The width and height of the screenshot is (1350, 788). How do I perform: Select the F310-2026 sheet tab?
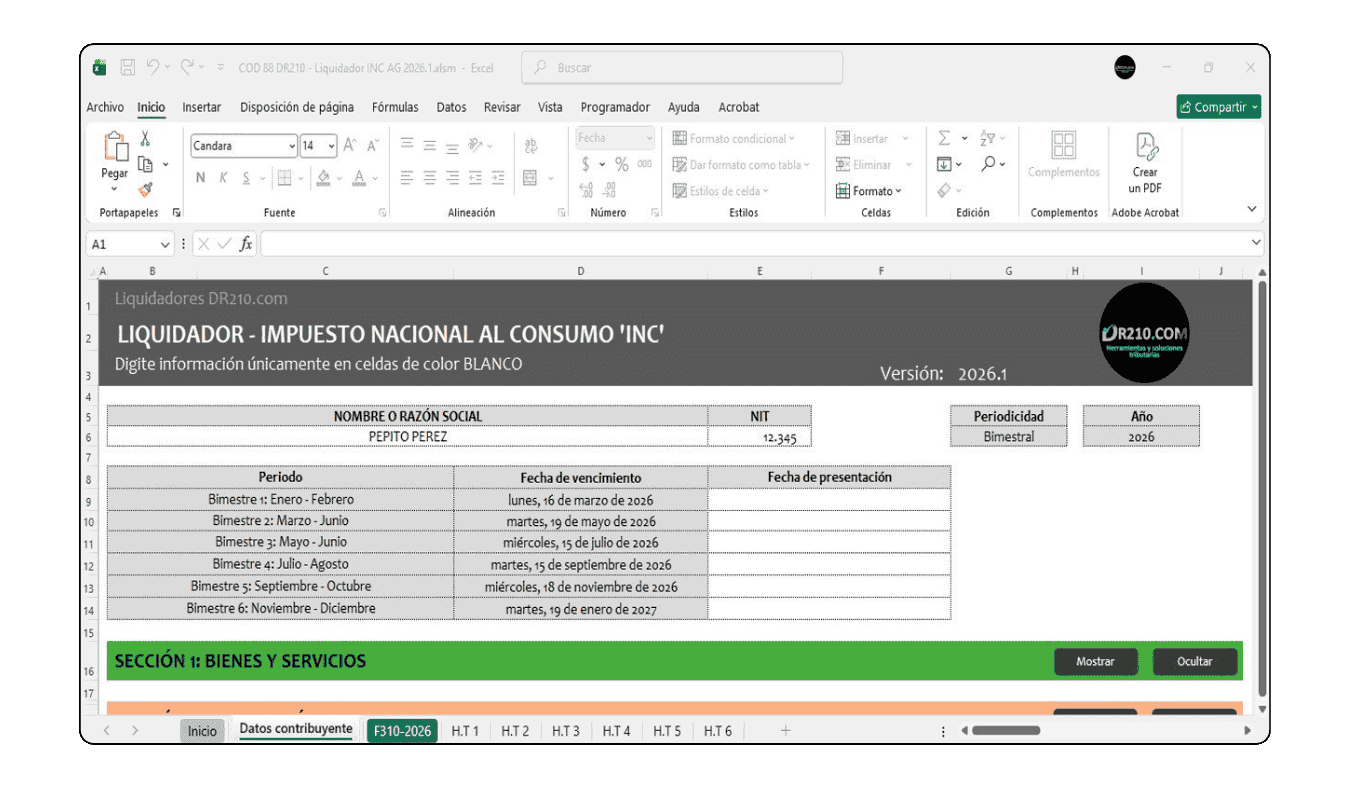(x=402, y=731)
